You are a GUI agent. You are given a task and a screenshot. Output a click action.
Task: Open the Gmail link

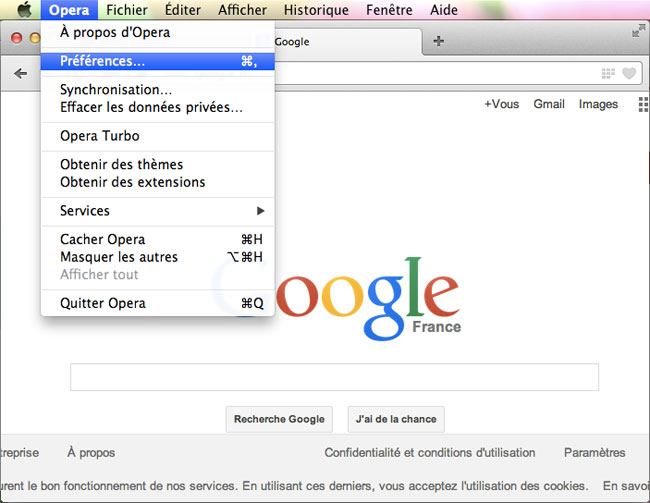click(549, 104)
